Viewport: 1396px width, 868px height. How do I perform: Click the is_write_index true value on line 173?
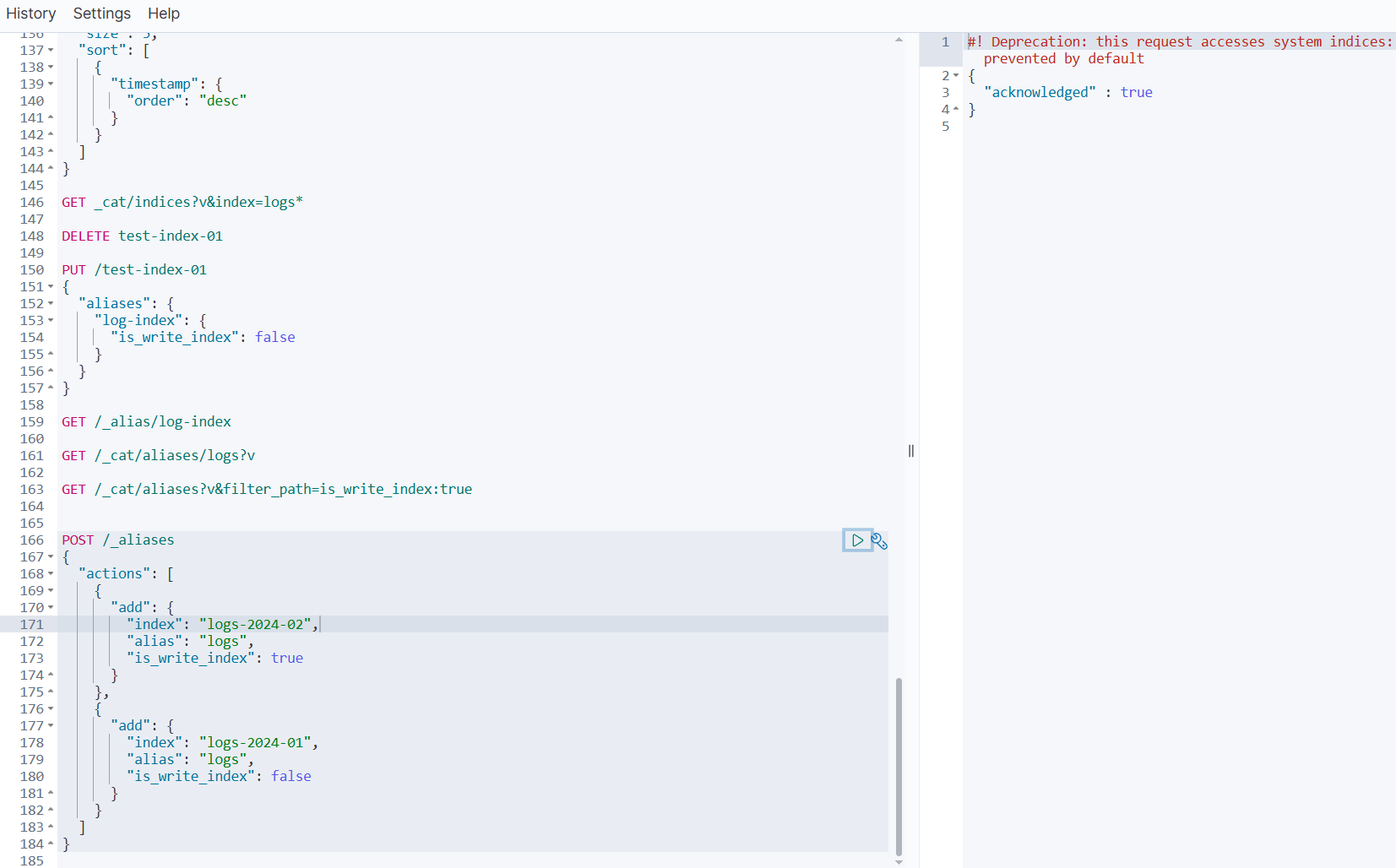[287, 659]
